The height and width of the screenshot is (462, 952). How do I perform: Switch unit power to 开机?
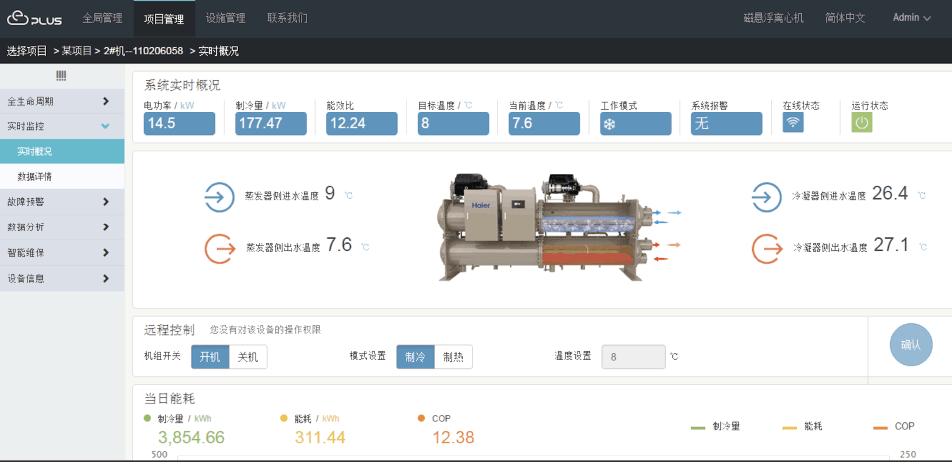tap(212, 357)
